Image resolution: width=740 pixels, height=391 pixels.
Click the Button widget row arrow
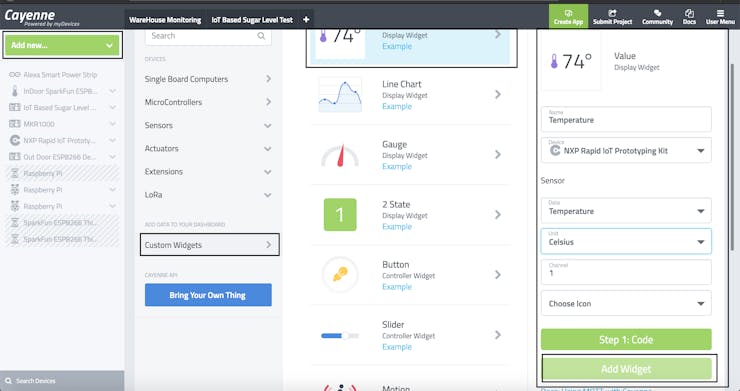(x=497, y=274)
